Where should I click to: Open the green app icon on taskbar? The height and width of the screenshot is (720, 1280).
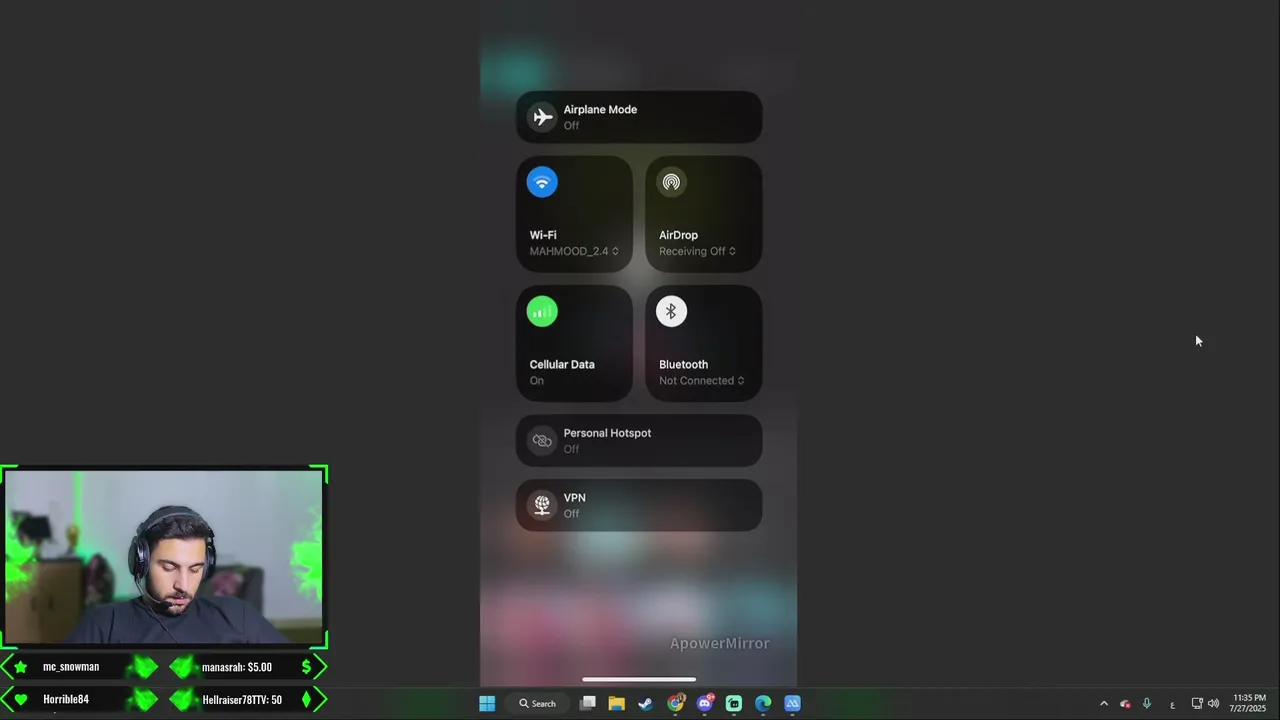pos(734,703)
